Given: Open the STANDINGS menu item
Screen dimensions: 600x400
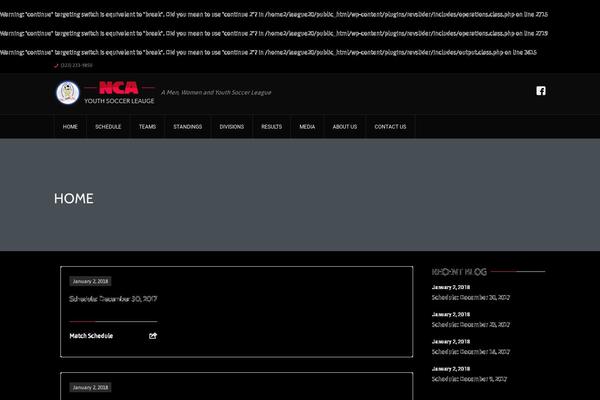Looking at the screenshot, I should [188, 127].
